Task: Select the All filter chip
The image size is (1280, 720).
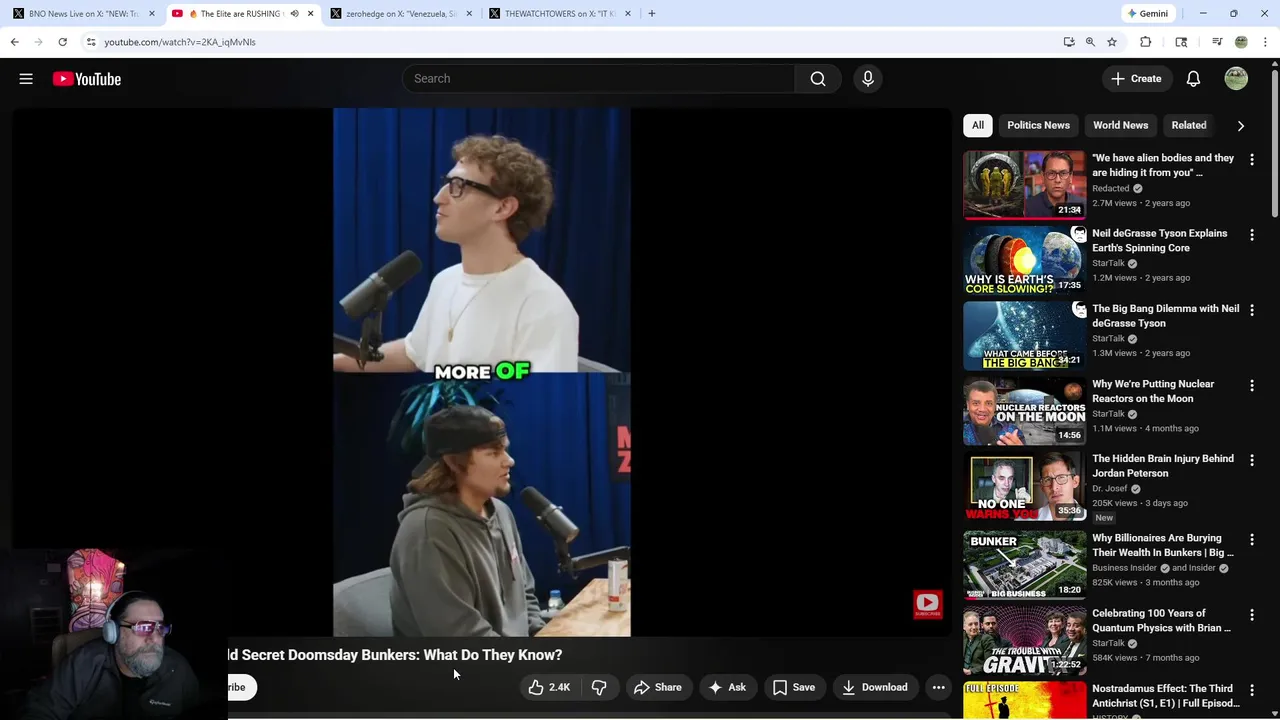Action: [x=978, y=125]
